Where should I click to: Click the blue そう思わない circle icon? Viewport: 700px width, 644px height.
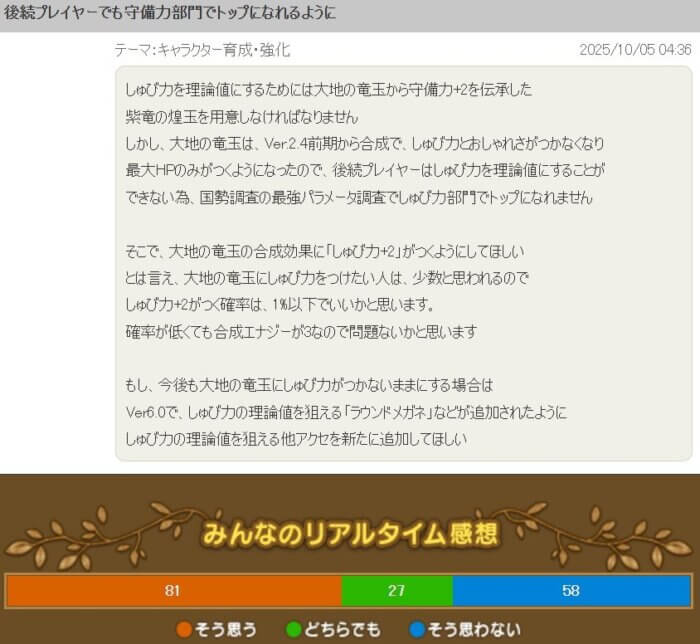418,629
